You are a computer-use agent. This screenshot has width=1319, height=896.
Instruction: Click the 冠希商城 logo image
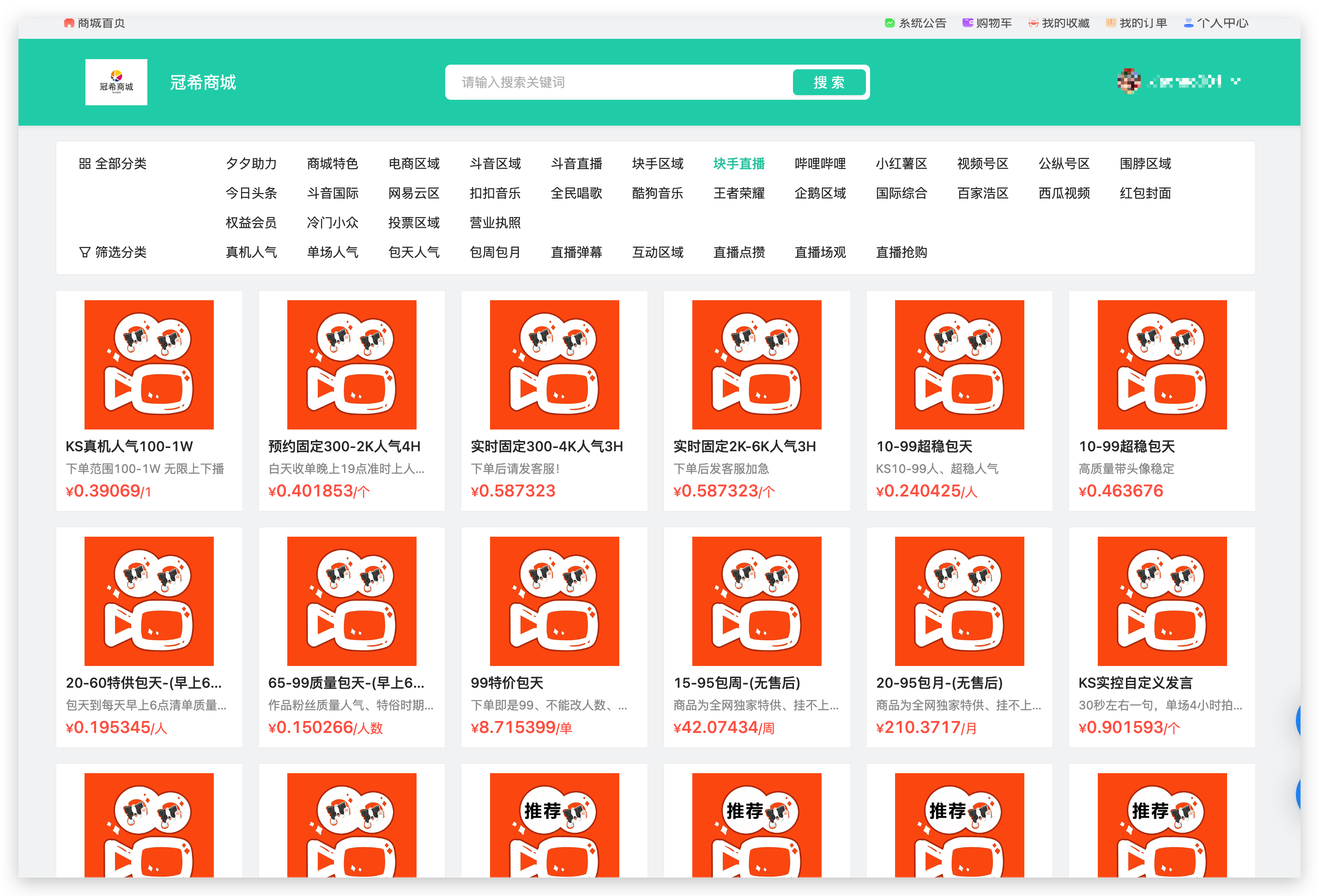point(116,82)
